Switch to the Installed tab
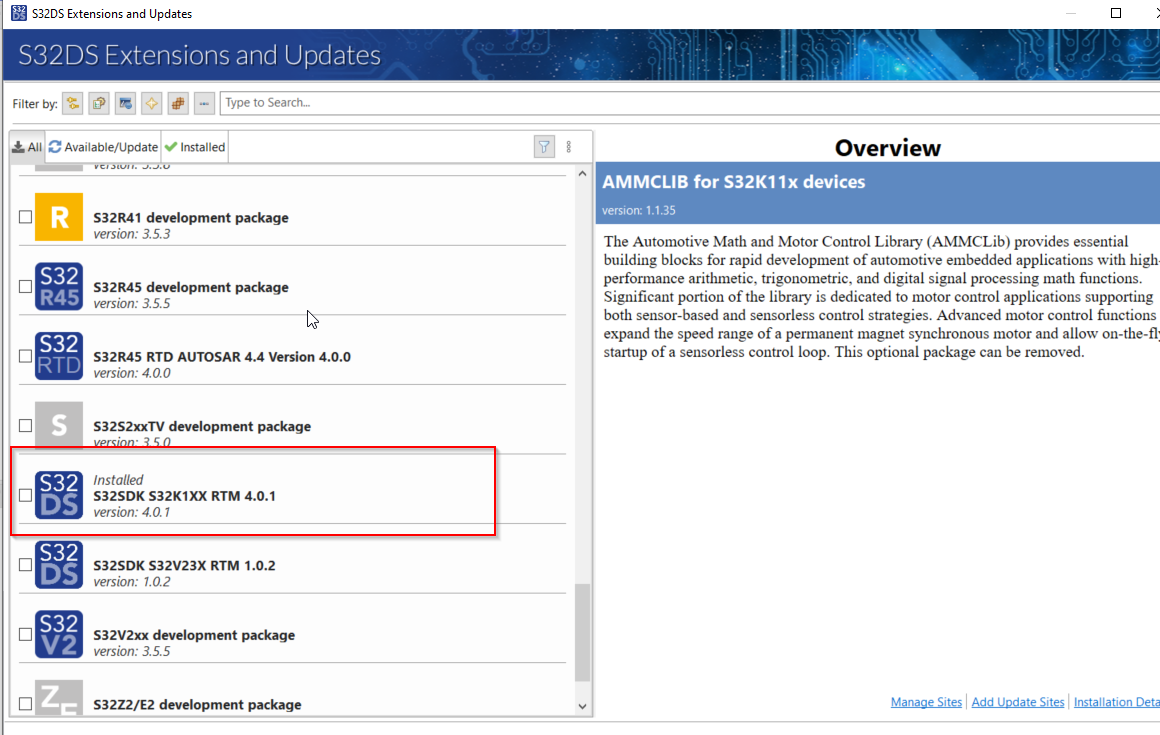The height and width of the screenshot is (735, 1160). 195,147
